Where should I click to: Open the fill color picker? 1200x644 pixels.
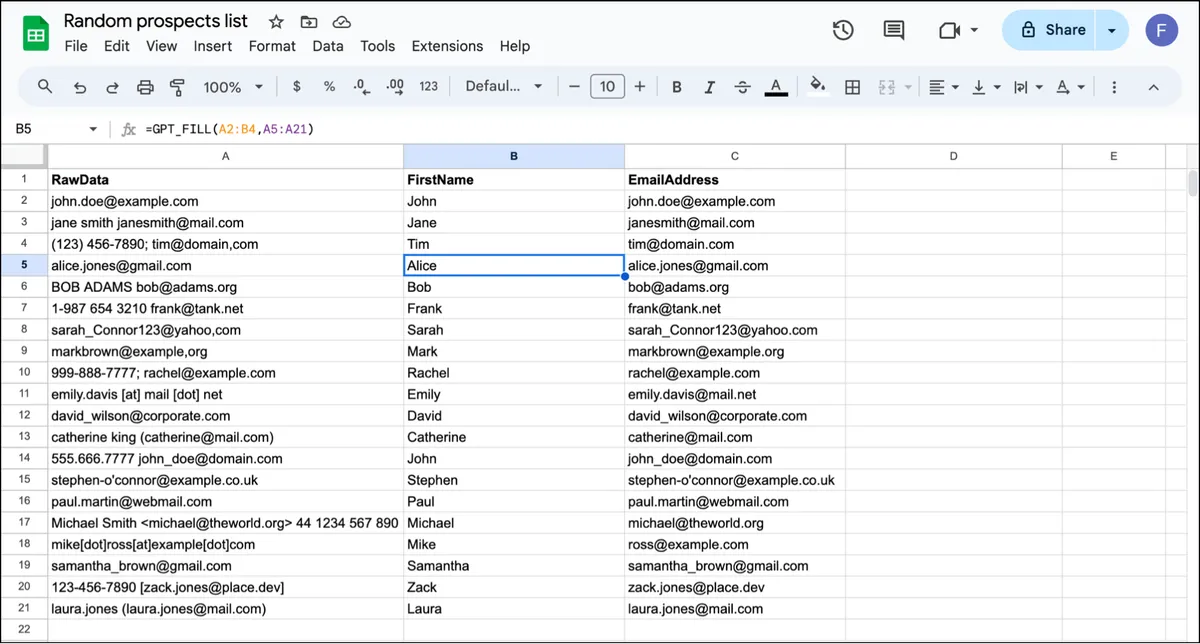point(818,87)
